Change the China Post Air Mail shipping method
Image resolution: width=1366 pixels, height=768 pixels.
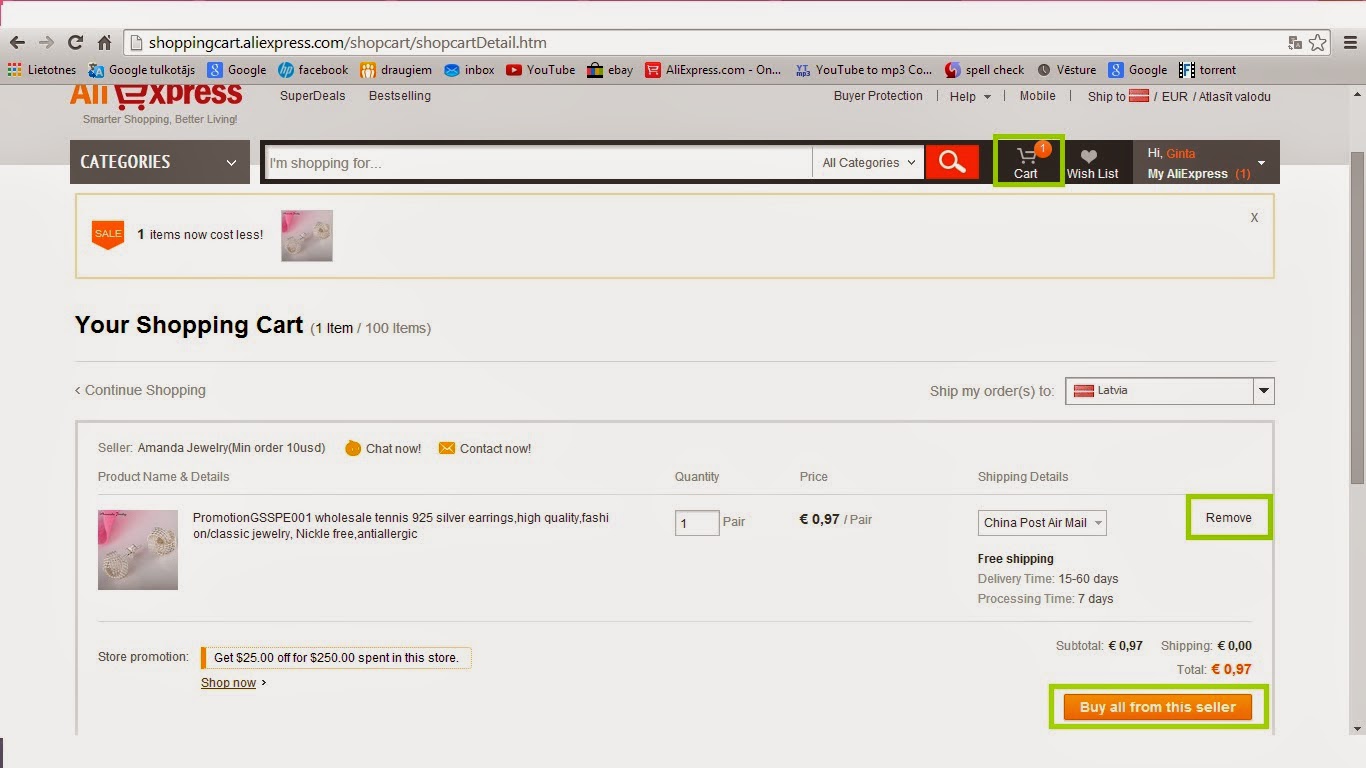pyautogui.click(x=1042, y=523)
